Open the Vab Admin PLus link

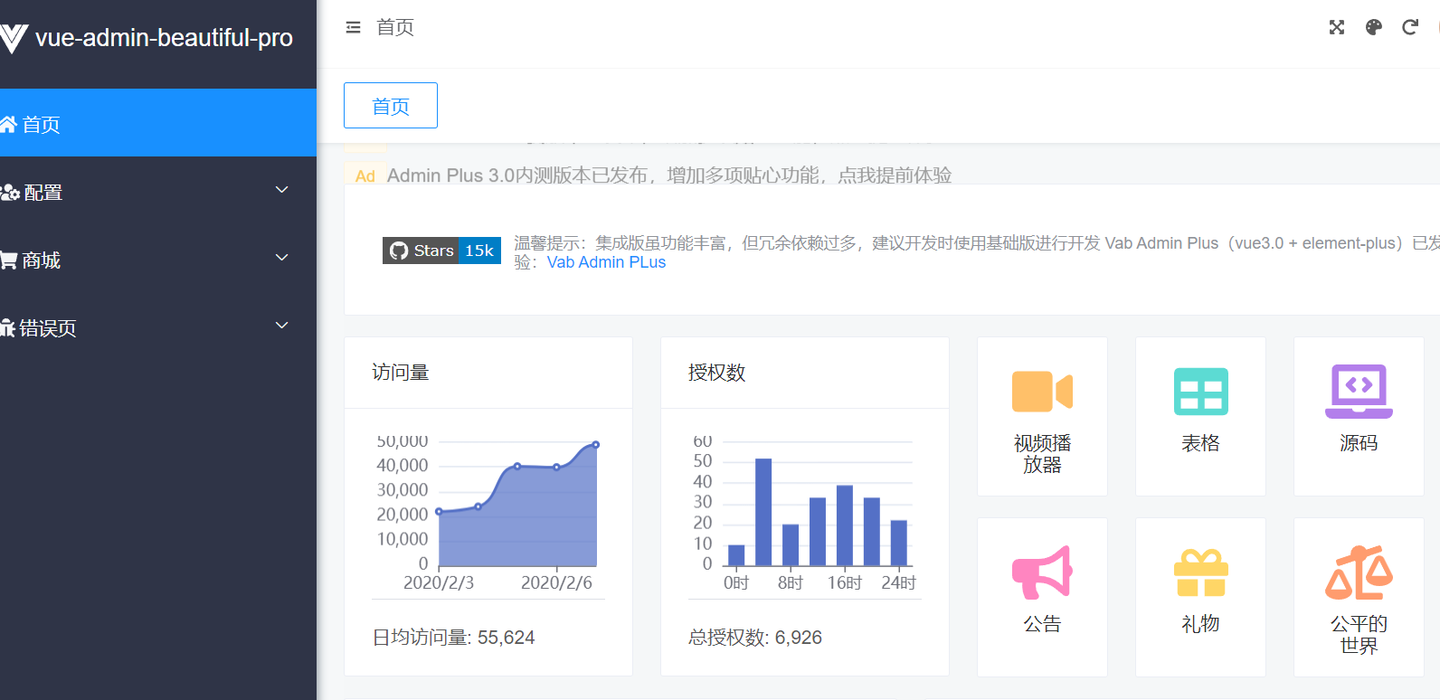(606, 262)
